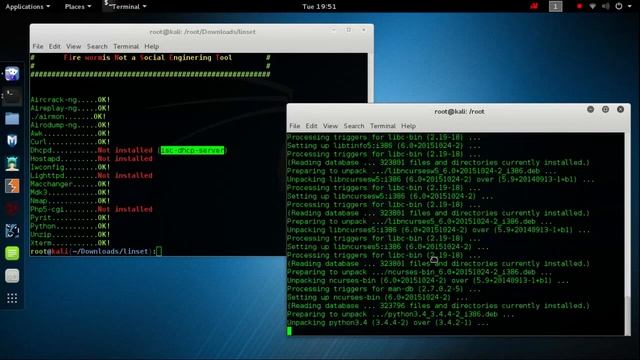This screenshot has height=360, width=640.
Task: Open Files folder icon in dock
Action: pyautogui.click(x=12, y=119)
